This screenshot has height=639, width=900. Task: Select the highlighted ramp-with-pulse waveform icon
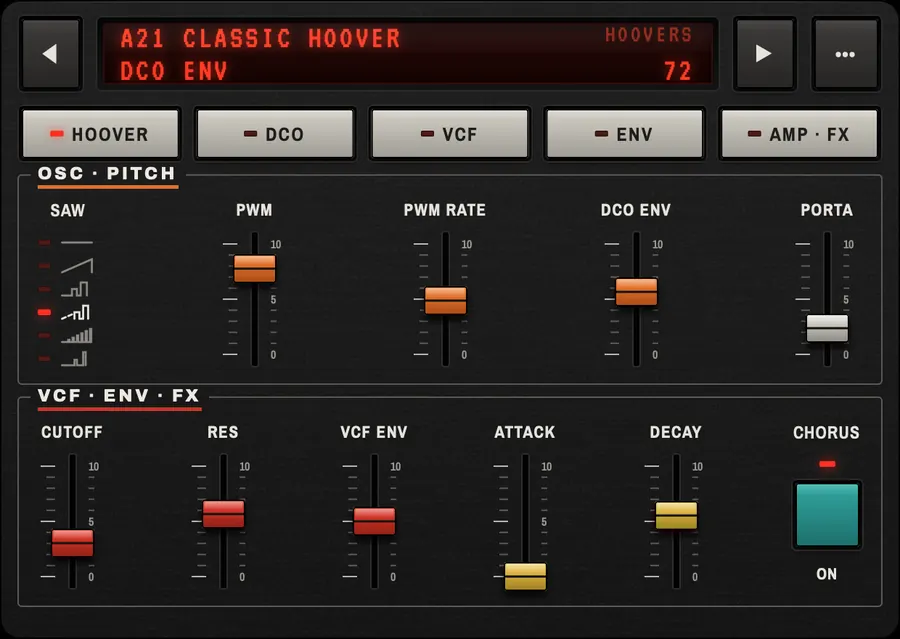coord(75,312)
